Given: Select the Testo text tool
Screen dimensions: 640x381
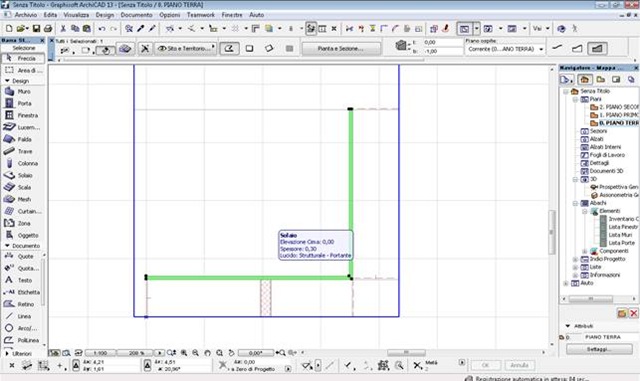Looking at the screenshot, I should tap(21, 280).
